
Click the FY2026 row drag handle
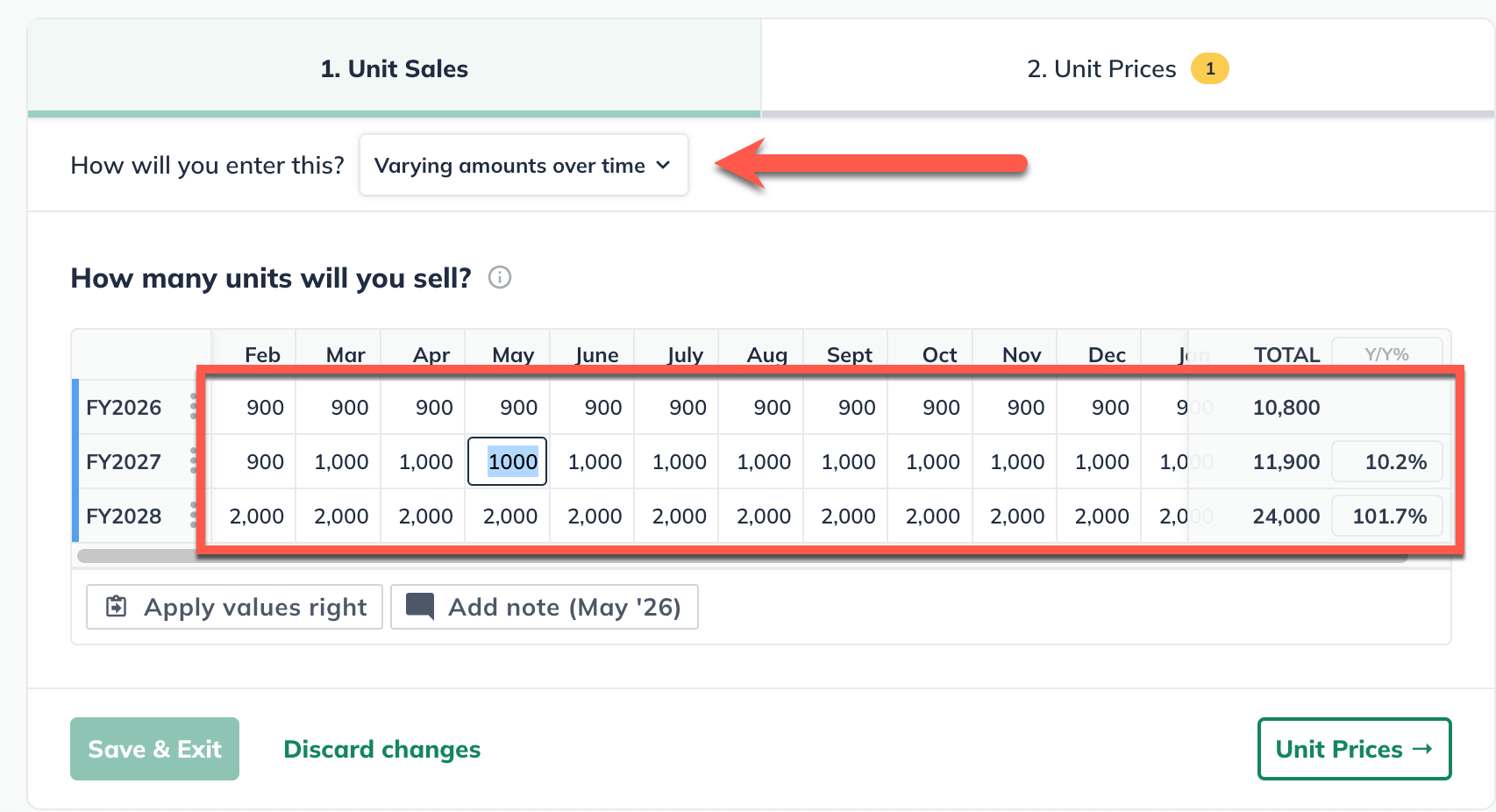point(193,407)
